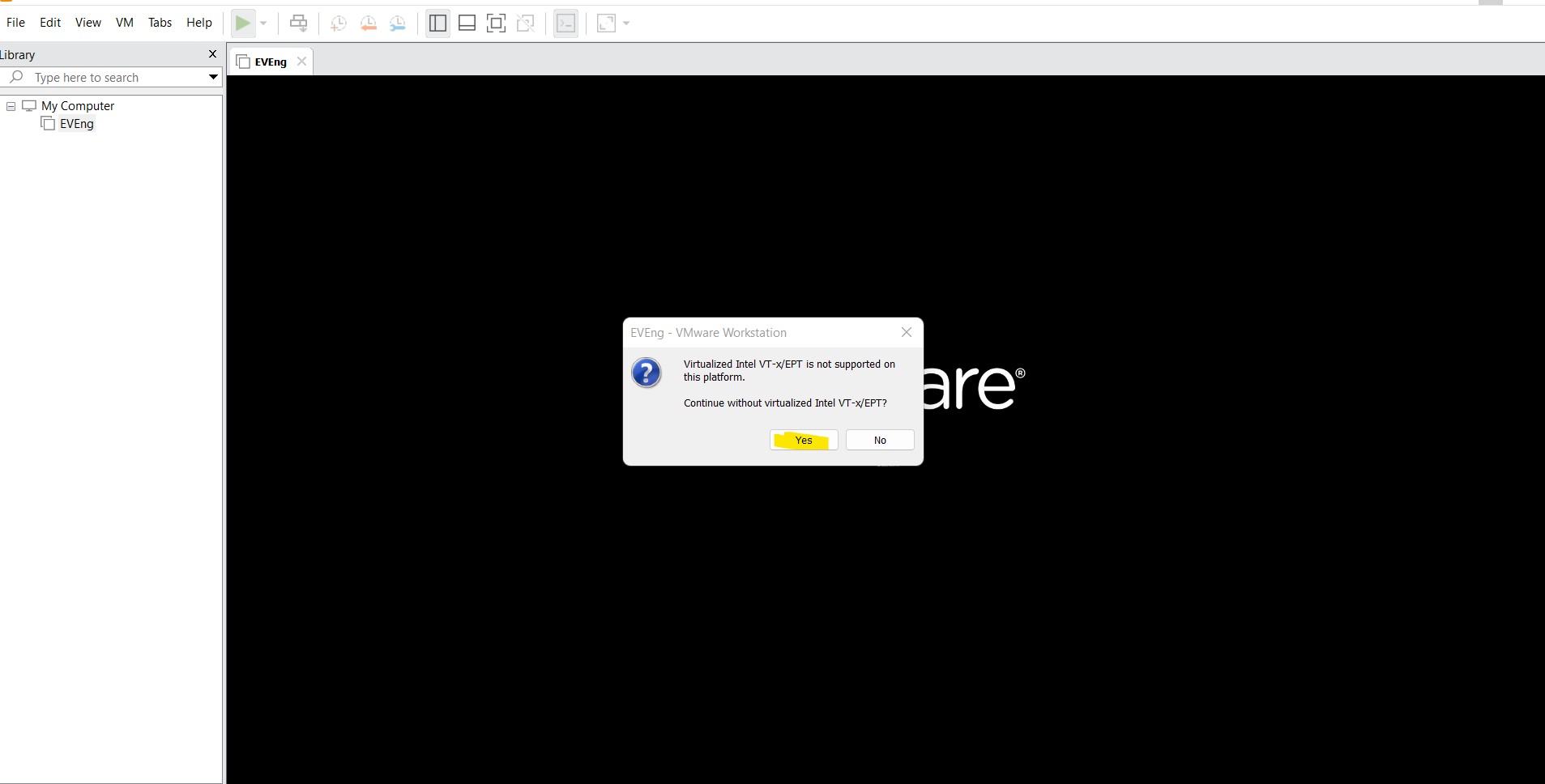1545x784 pixels.
Task: Open the Library search filter dropdown
Action: click(213, 77)
